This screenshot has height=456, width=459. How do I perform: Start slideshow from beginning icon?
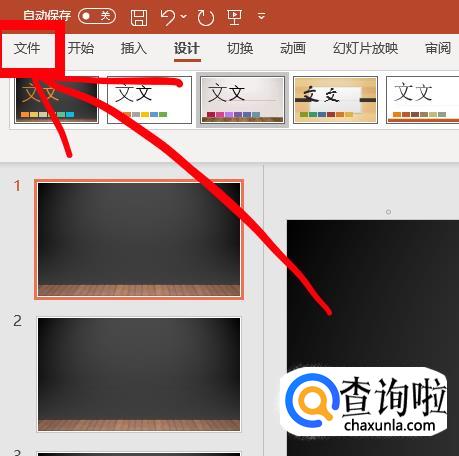[x=234, y=17]
